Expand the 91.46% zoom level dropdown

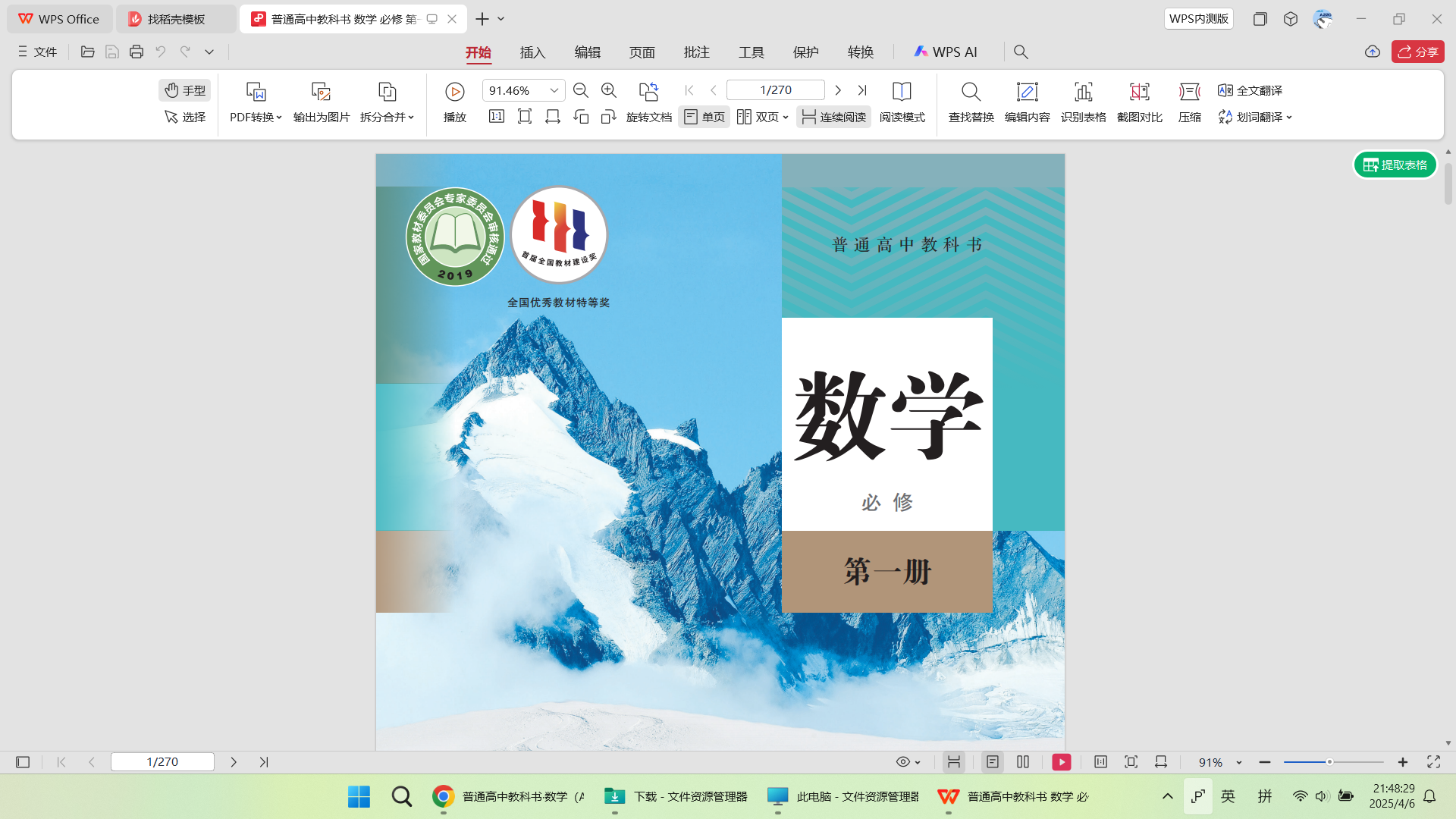554,90
